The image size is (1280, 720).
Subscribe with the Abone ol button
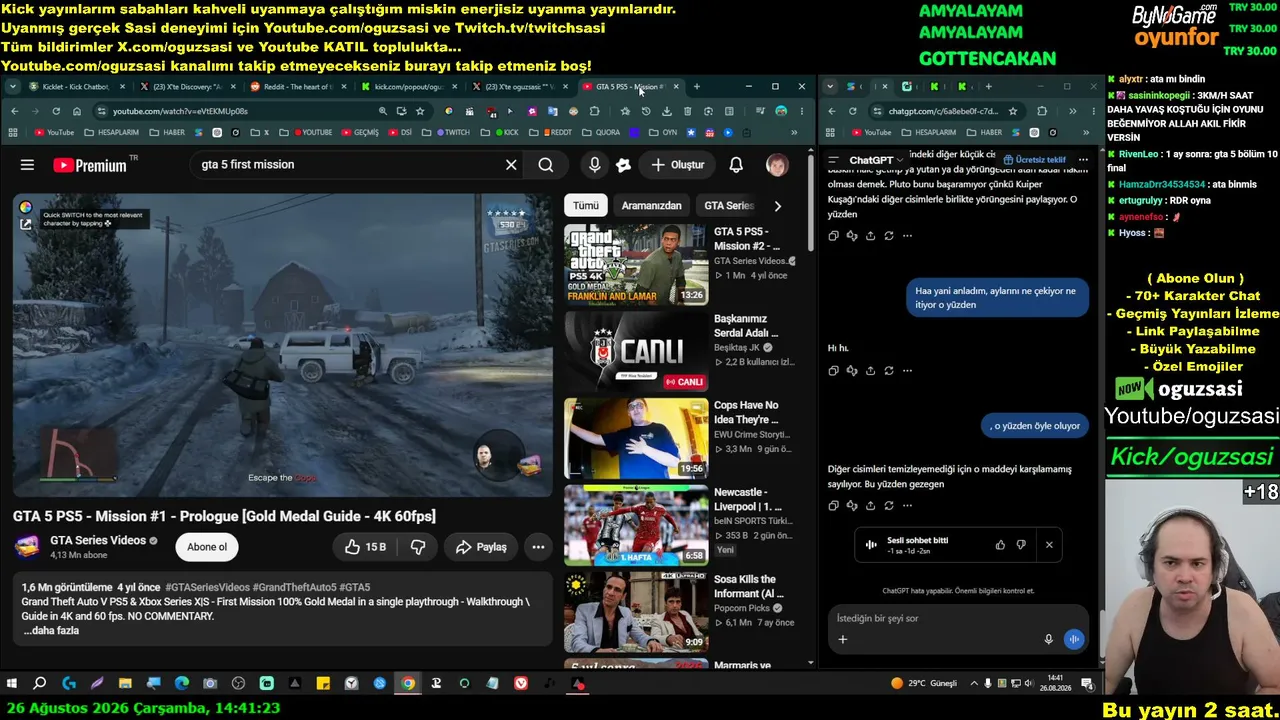(207, 547)
